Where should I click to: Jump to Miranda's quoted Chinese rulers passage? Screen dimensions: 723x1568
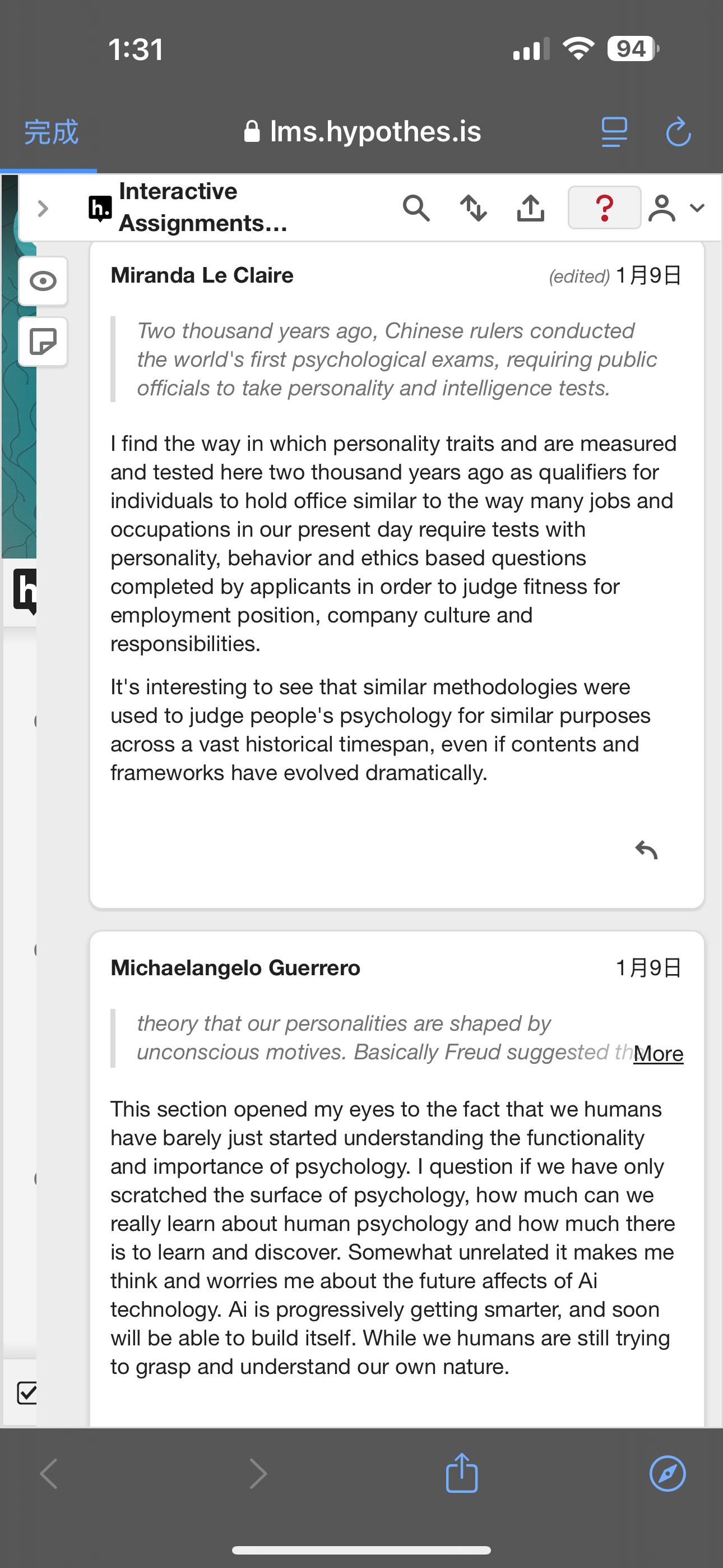396,359
